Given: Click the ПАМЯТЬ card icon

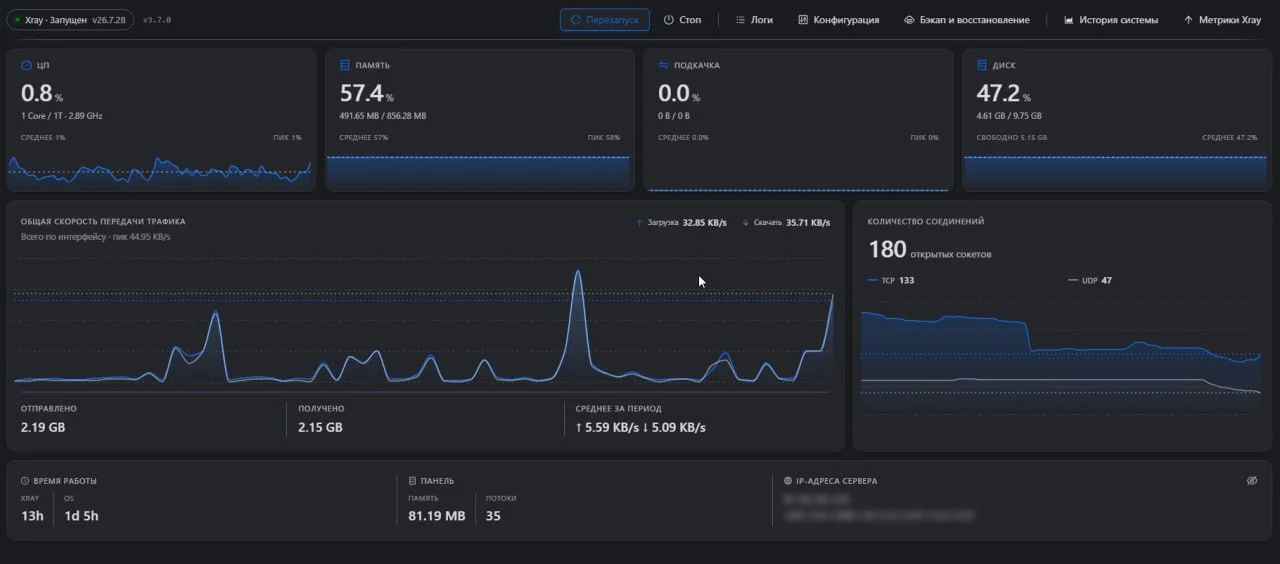Looking at the screenshot, I should click(345, 65).
